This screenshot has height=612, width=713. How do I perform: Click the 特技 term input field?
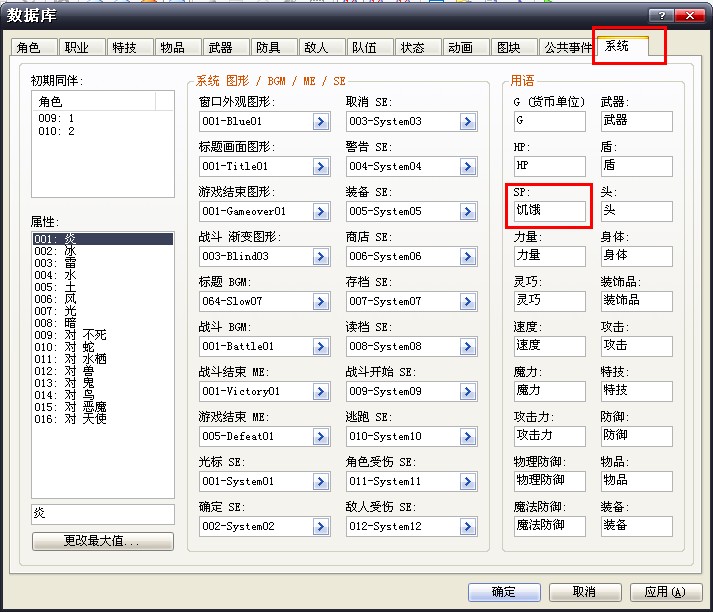coord(637,391)
